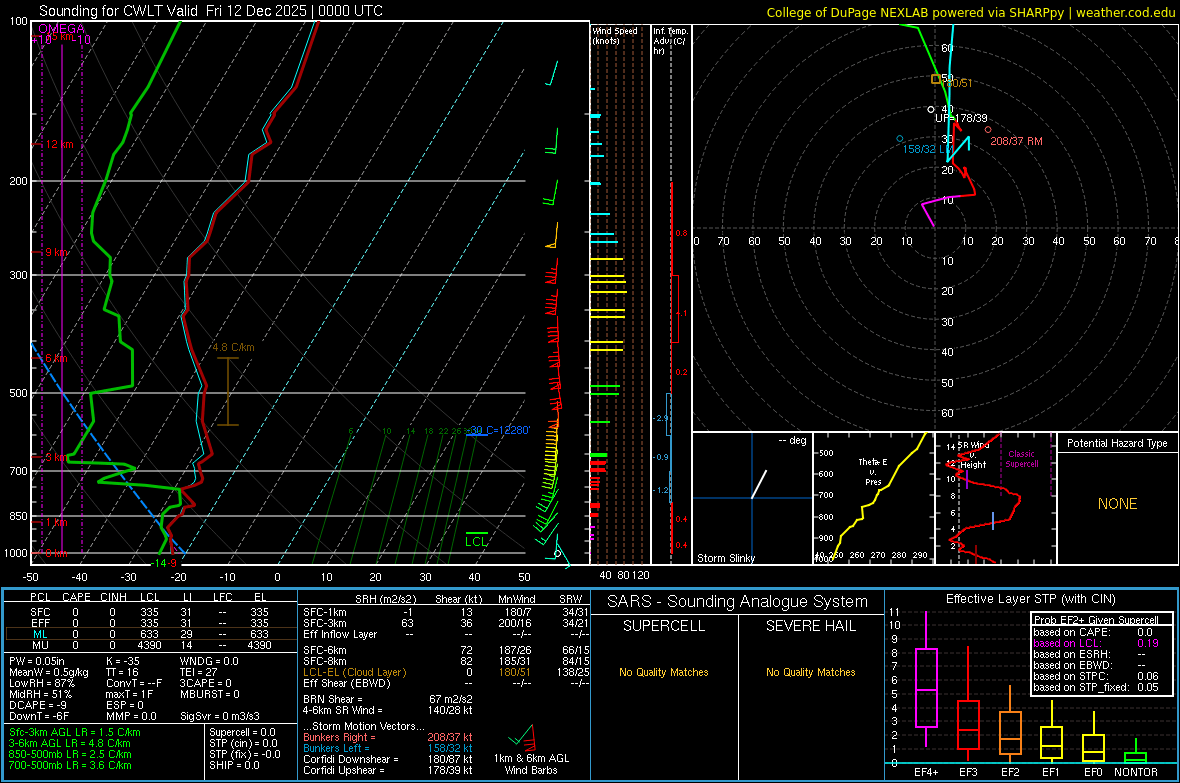Click the magenta 'based on LCL:' row
Screen dimensions: 1180x783
click(1096, 643)
